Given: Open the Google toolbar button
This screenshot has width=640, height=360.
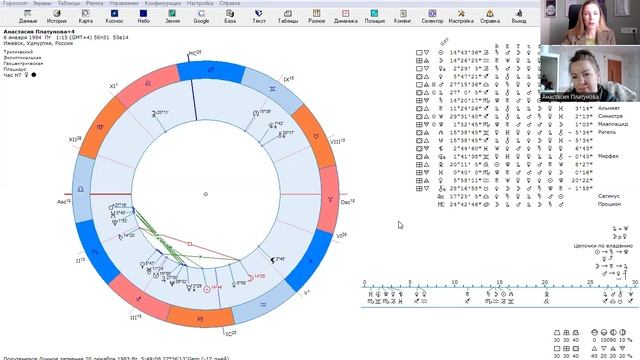Looking at the screenshot, I should [201, 17].
